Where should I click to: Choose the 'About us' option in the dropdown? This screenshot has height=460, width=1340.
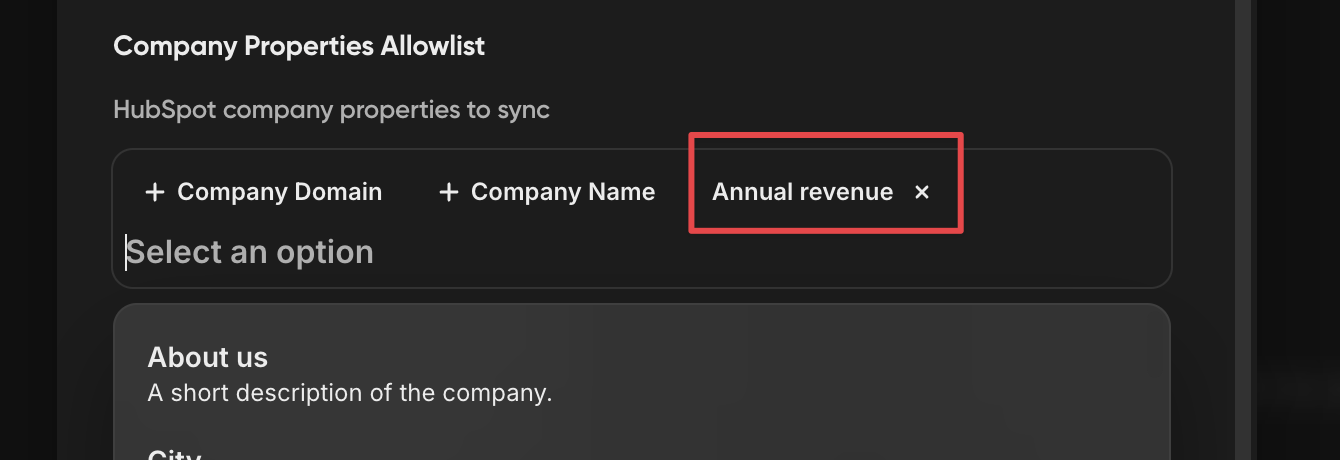coord(641,375)
